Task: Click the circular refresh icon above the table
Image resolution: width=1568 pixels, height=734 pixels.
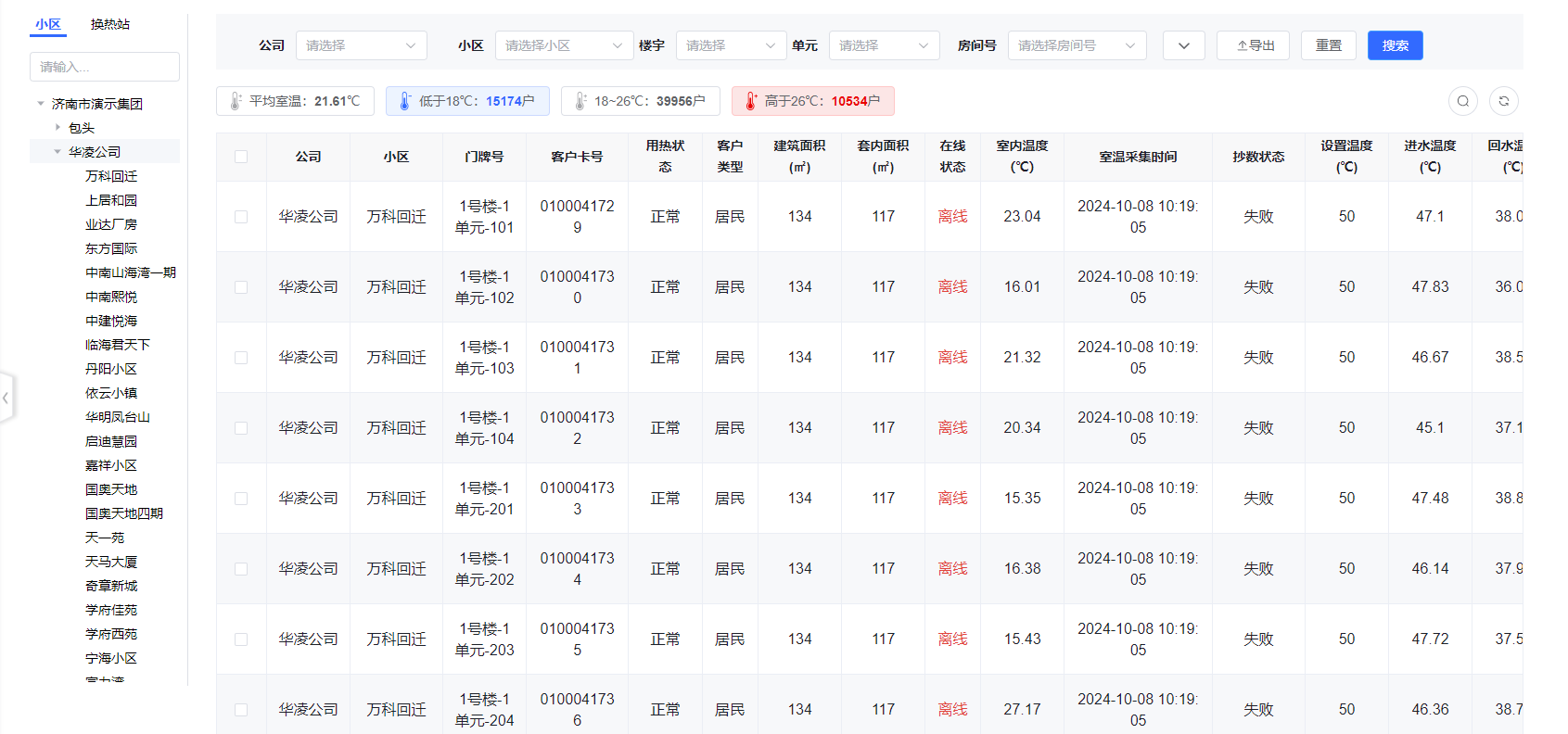Action: [x=1503, y=101]
